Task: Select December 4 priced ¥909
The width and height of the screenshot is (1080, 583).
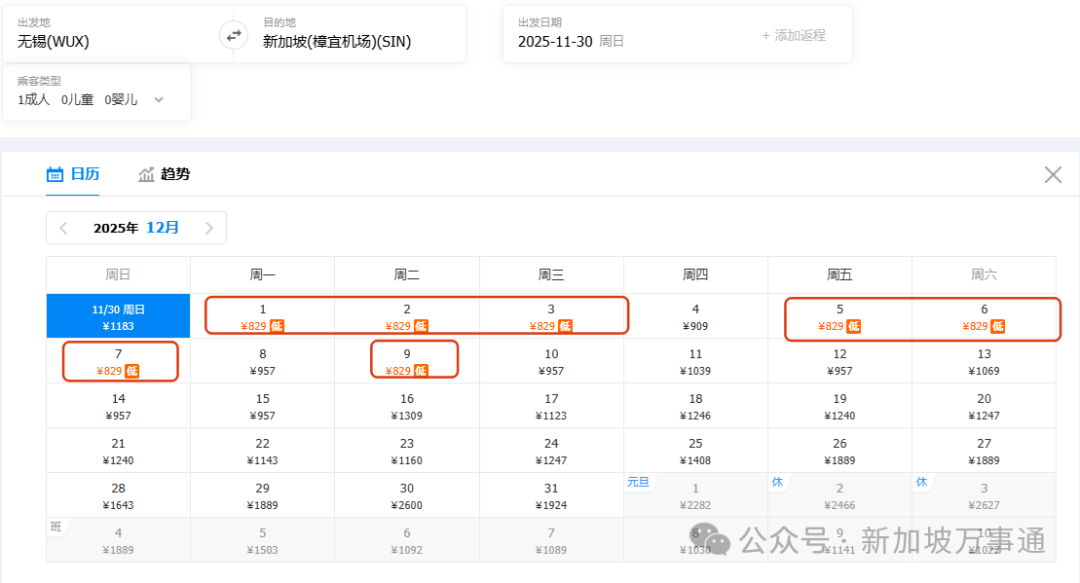Action: [696, 316]
